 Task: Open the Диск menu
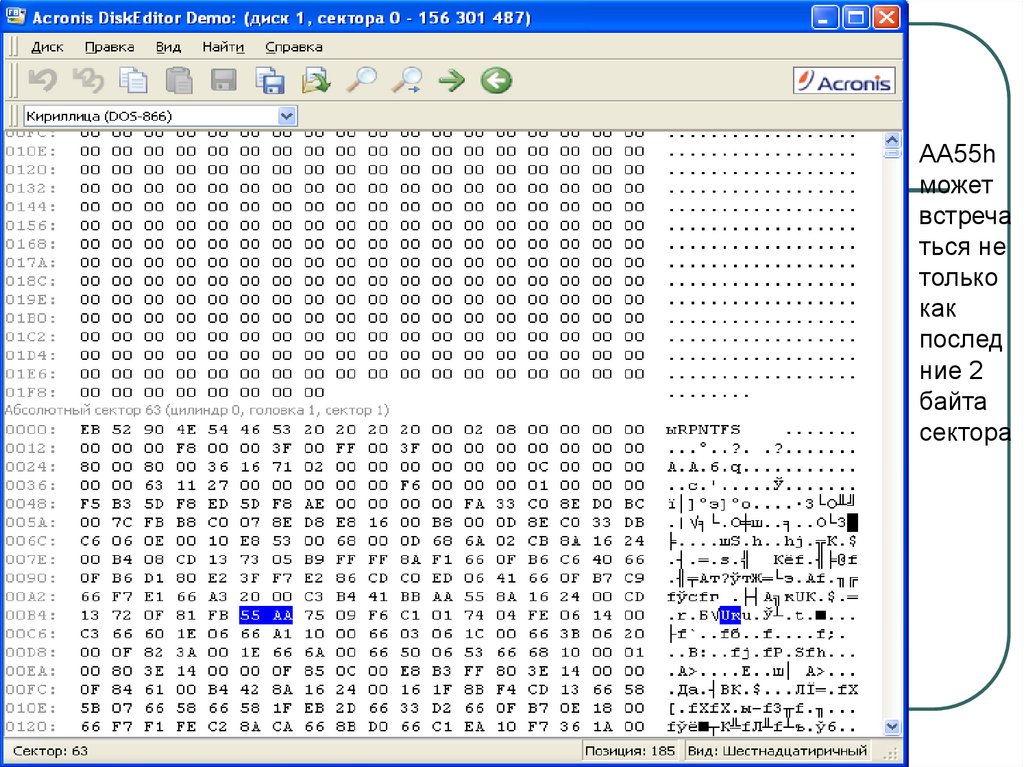47,47
